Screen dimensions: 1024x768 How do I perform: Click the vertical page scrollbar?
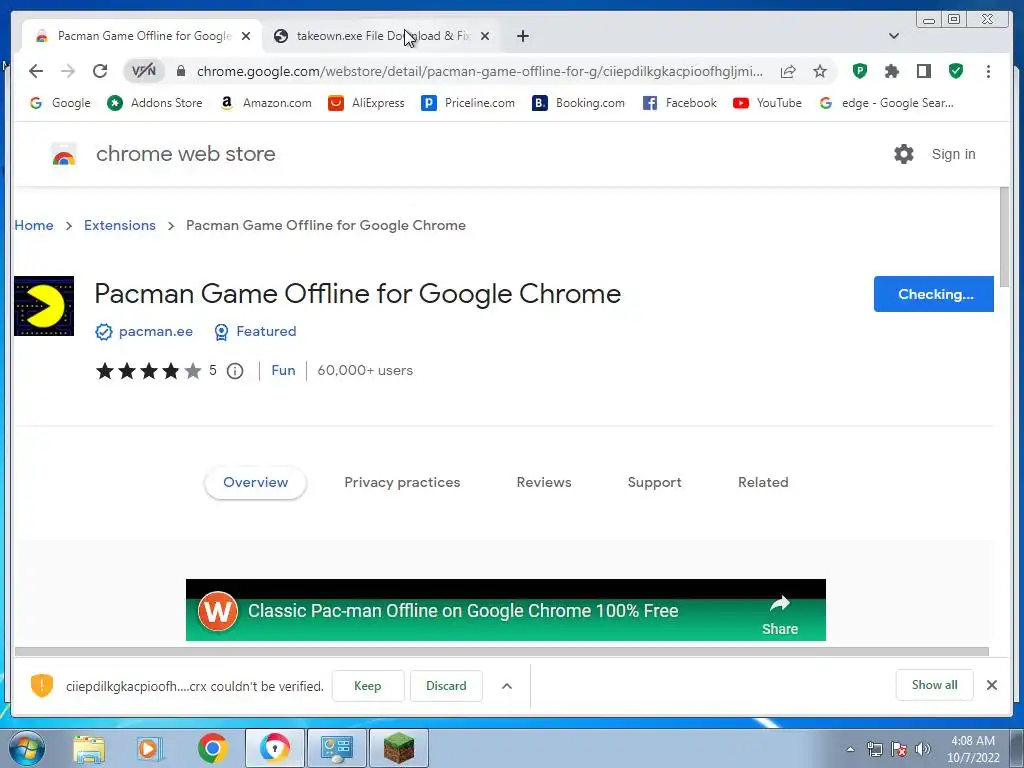click(x=1004, y=237)
